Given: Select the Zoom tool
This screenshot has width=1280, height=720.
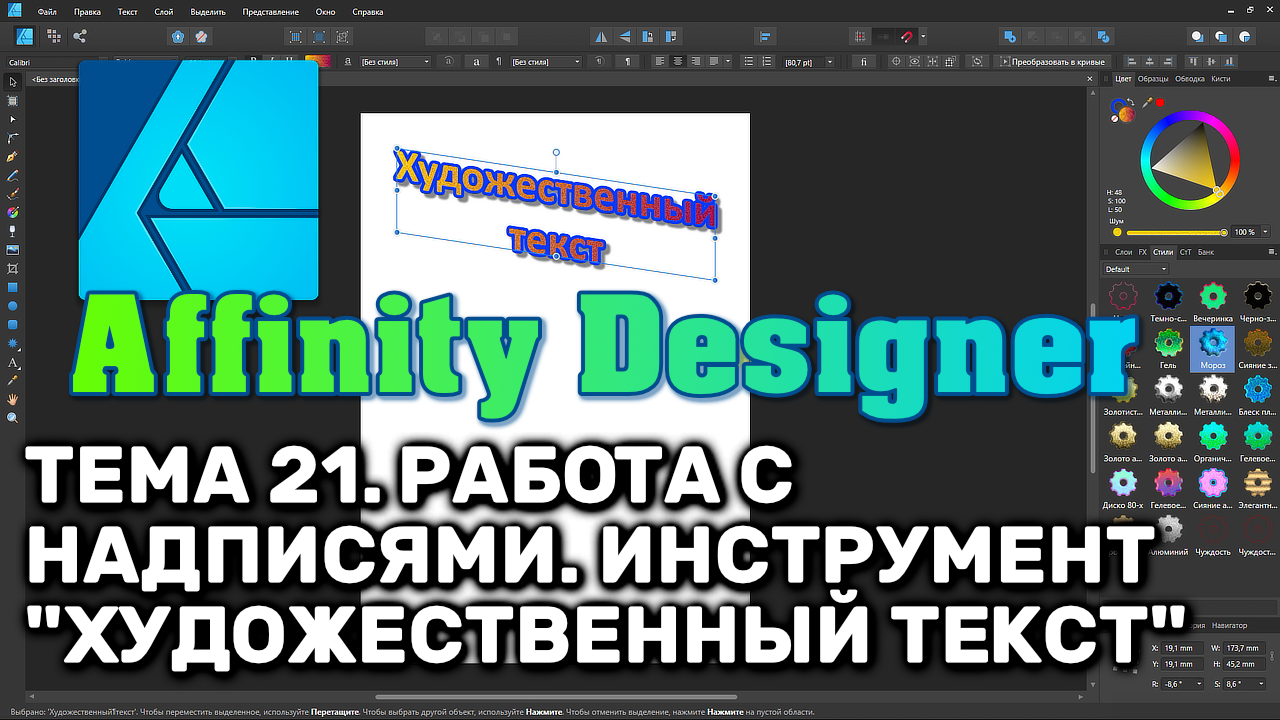Looking at the screenshot, I should pyautogui.click(x=13, y=418).
